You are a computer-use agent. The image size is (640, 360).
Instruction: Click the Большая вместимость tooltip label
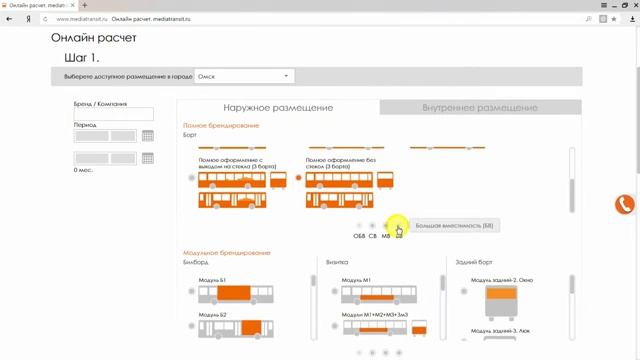[454, 225]
